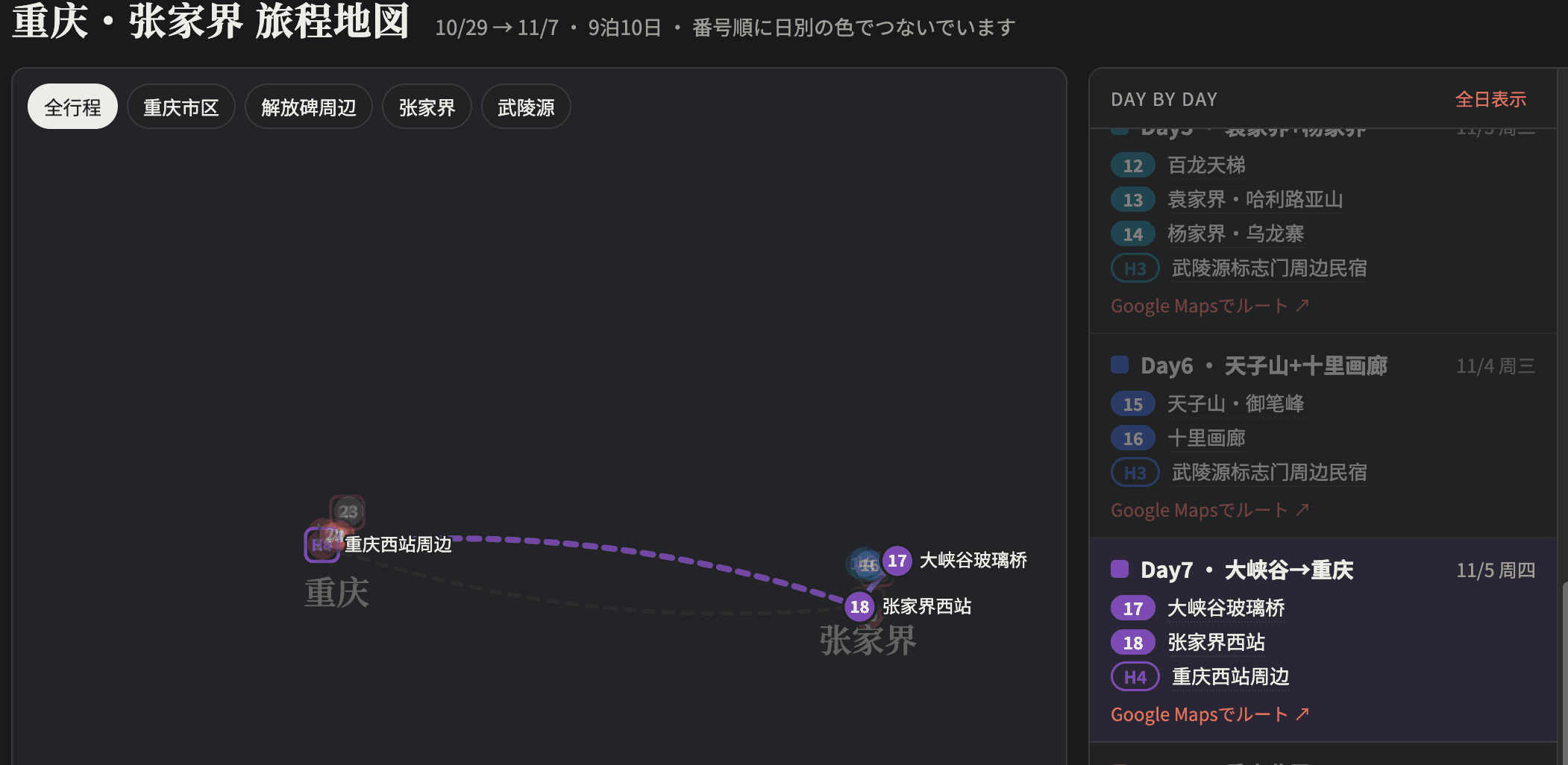Open the Day6 天子山+十里画廊 header
The image size is (1568, 765).
(1264, 365)
